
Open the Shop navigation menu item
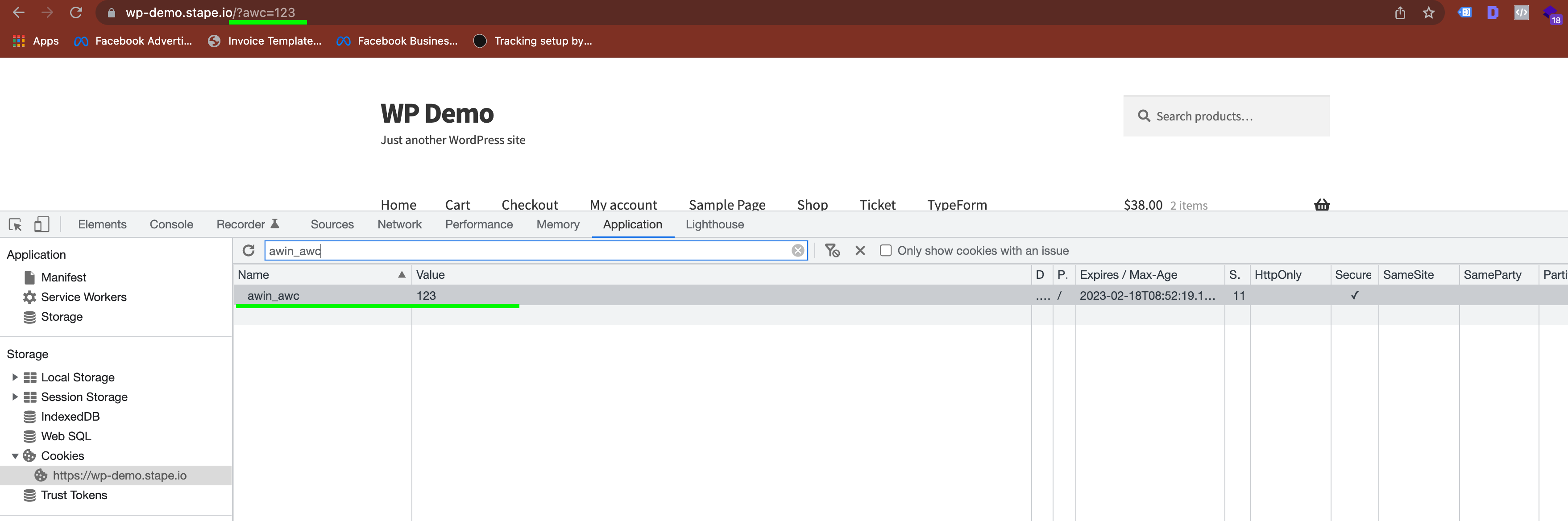tap(812, 204)
